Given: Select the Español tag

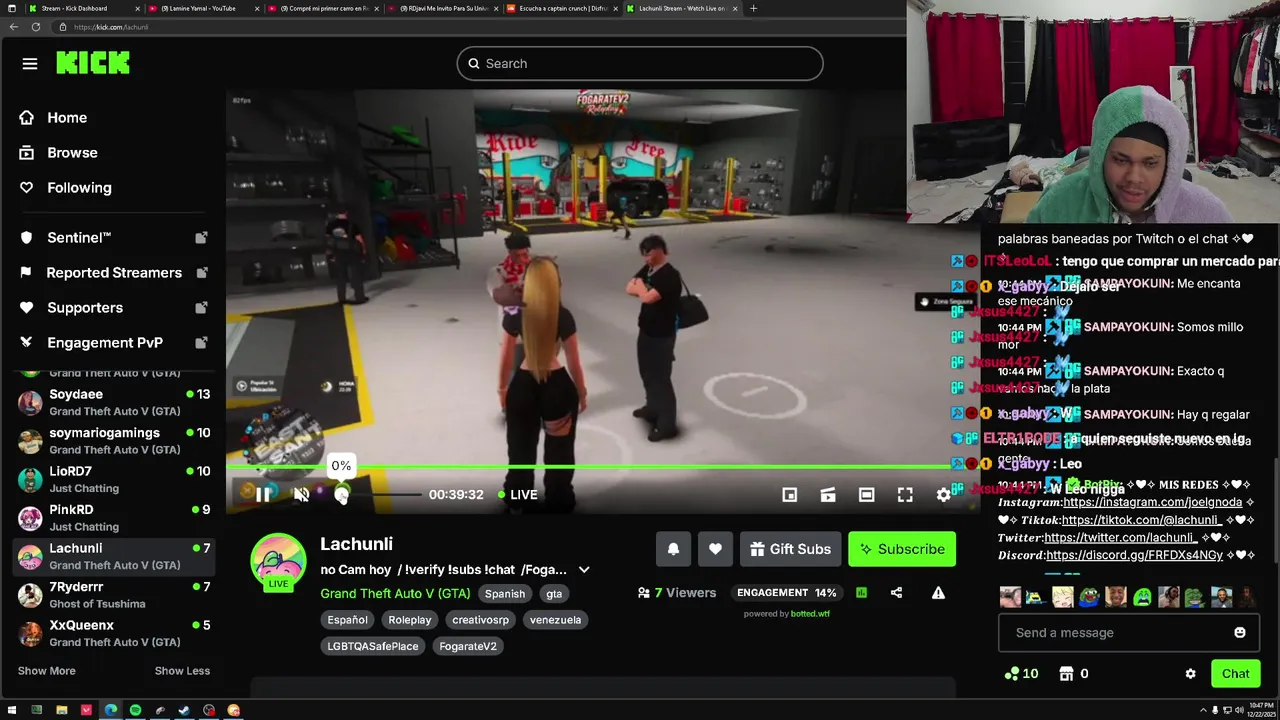Looking at the screenshot, I should [348, 620].
